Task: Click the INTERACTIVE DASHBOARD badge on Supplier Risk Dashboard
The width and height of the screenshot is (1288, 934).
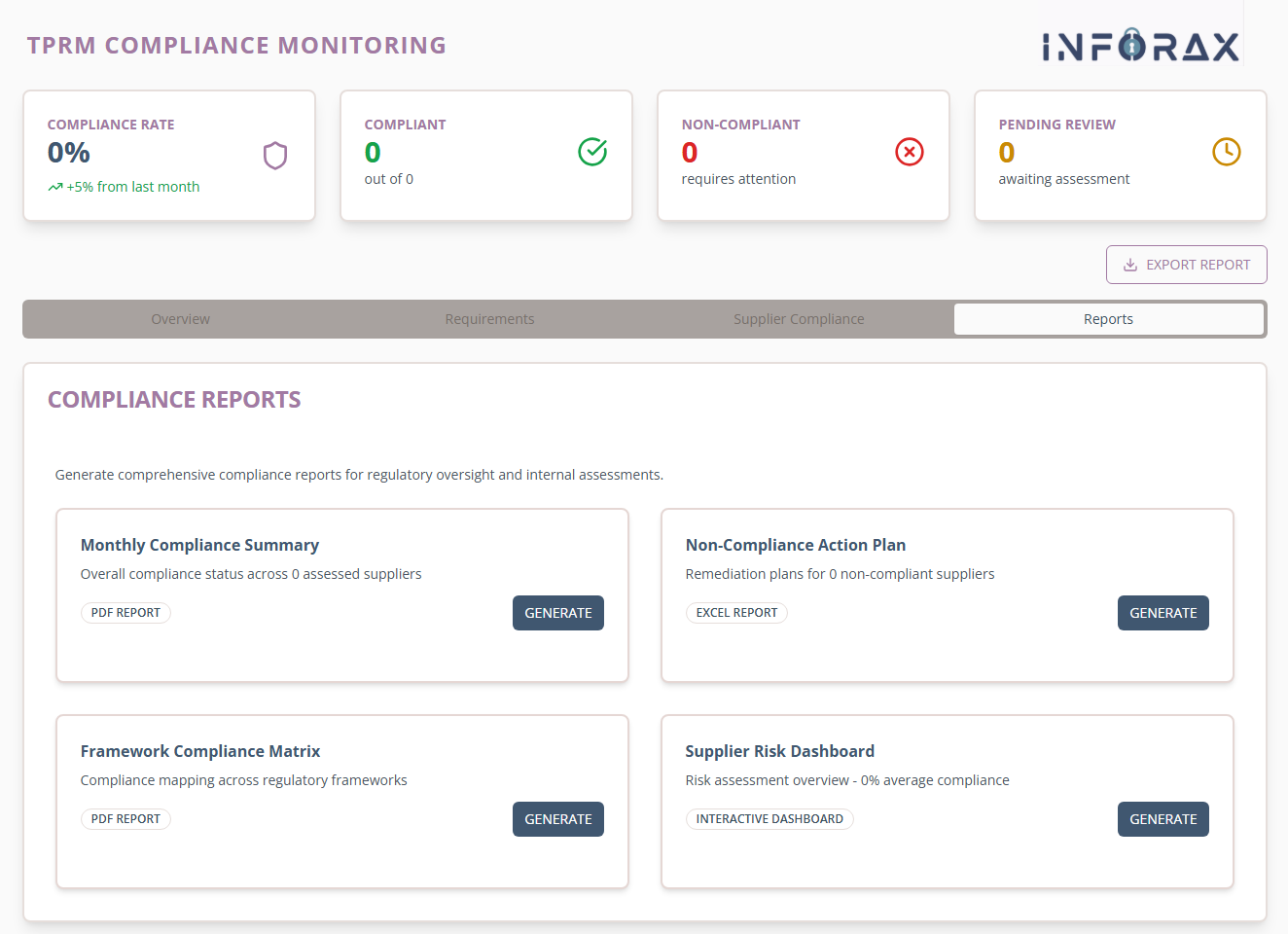Action: (769, 818)
